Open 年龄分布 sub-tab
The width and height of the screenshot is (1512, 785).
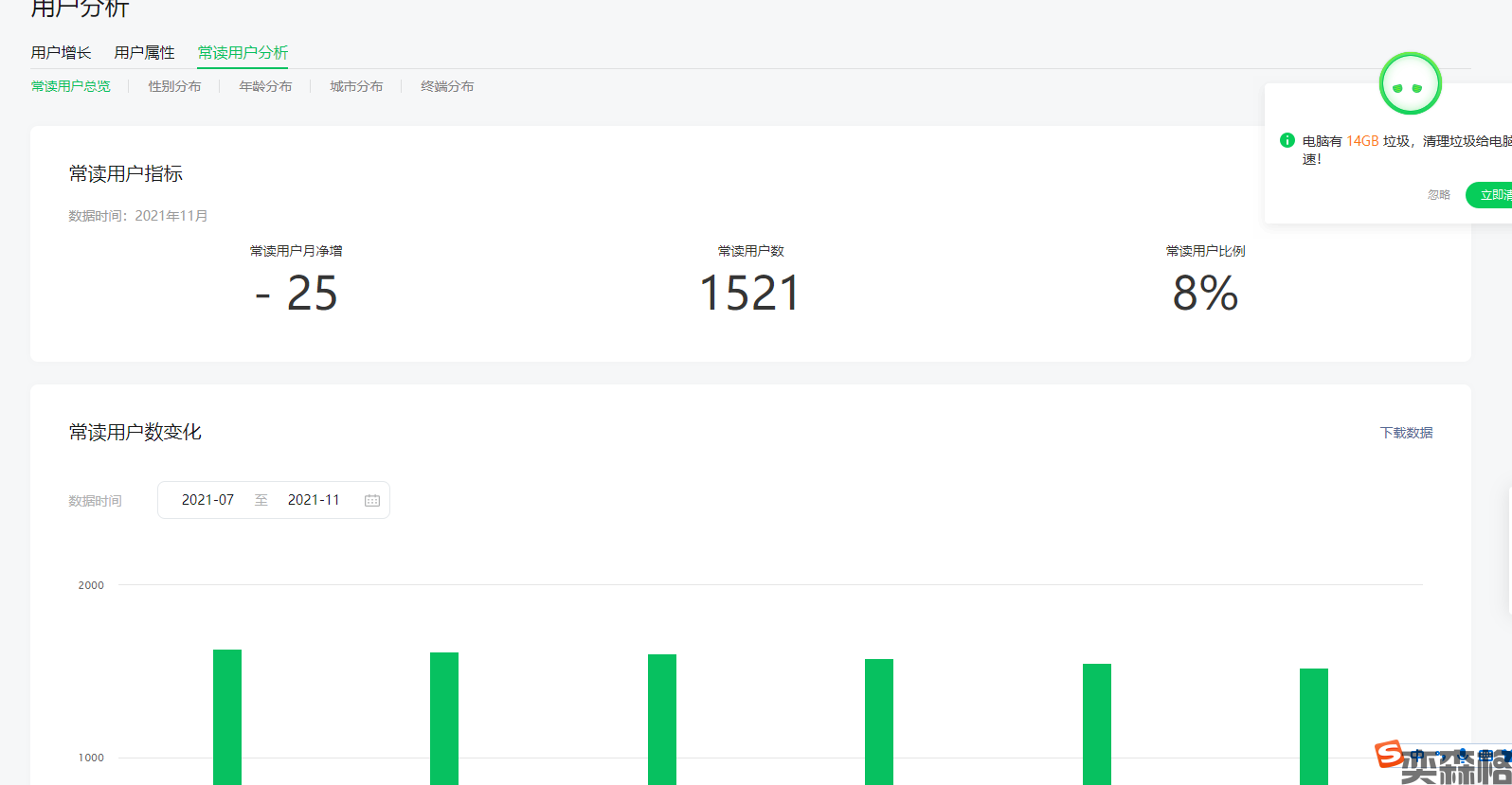tap(265, 86)
